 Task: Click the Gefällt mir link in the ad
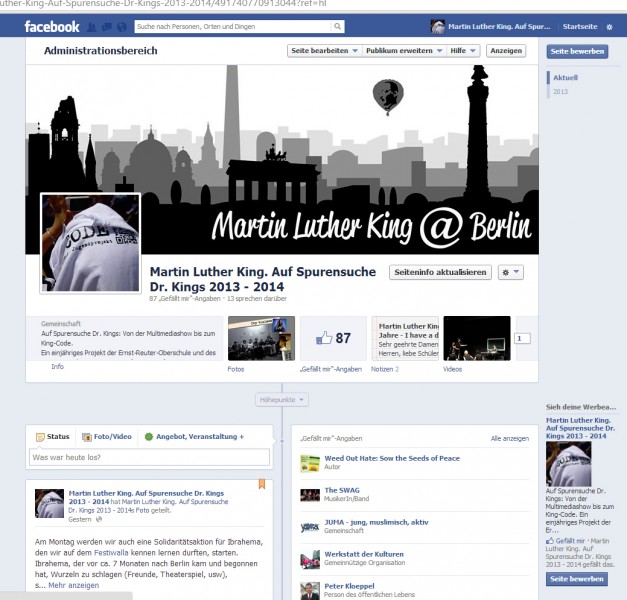[x=569, y=541]
